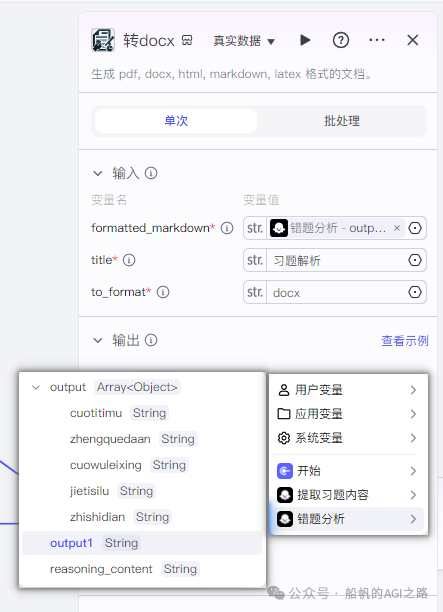Click the 变量值 column header
The width and height of the screenshot is (443, 612).
(x=261, y=200)
